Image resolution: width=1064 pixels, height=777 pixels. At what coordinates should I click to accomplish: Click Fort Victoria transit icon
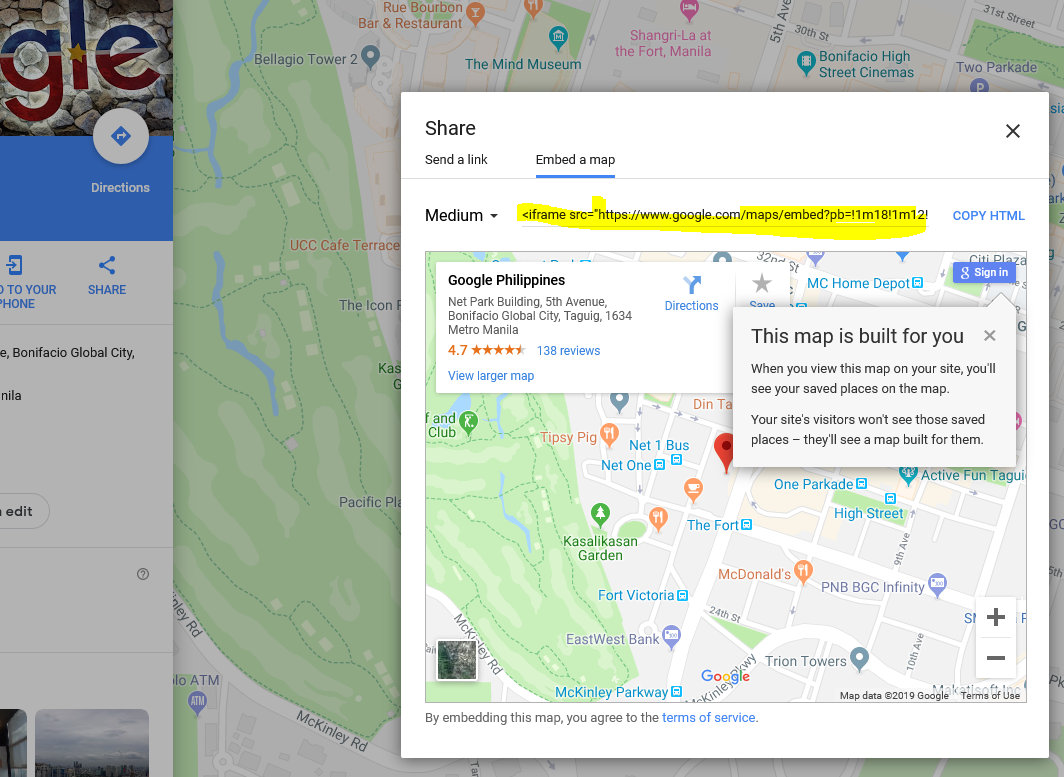(682, 595)
